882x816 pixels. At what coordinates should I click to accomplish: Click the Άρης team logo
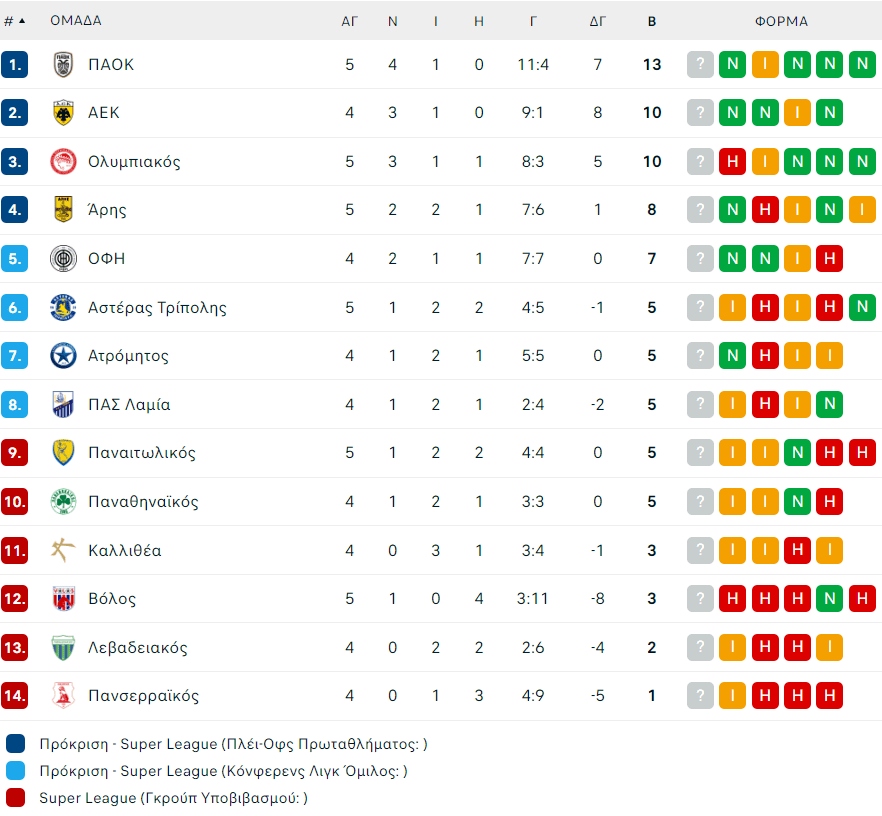(x=64, y=210)
